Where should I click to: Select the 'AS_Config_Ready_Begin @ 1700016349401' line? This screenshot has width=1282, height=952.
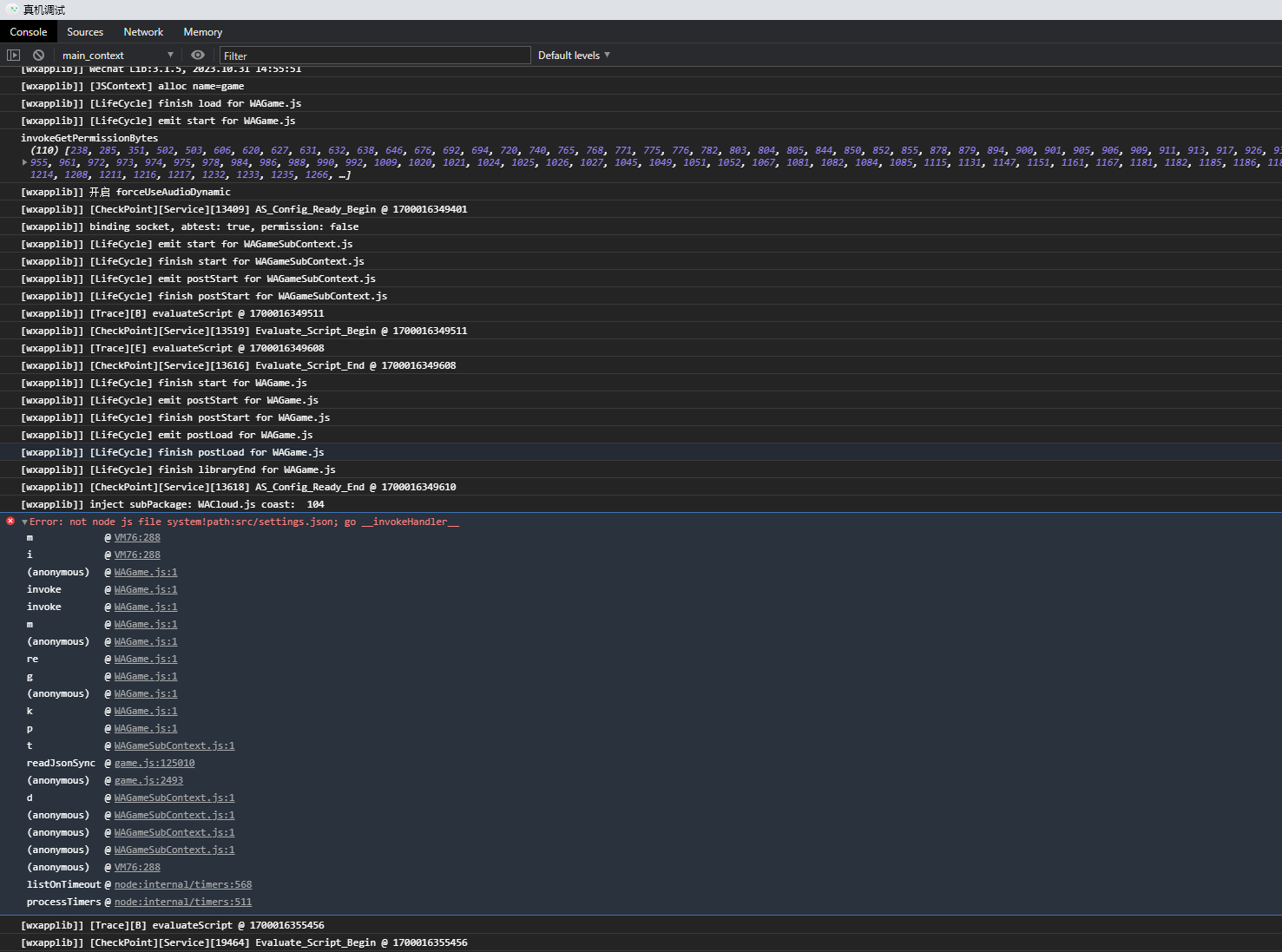pos(244,209)
